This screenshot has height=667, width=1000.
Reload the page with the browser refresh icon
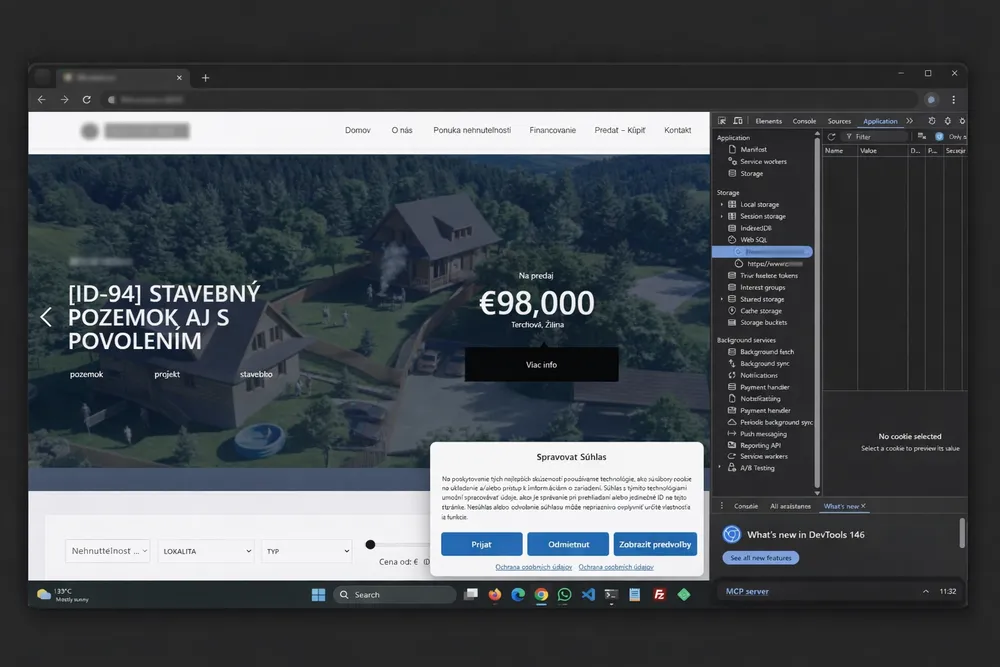(87, 99)
